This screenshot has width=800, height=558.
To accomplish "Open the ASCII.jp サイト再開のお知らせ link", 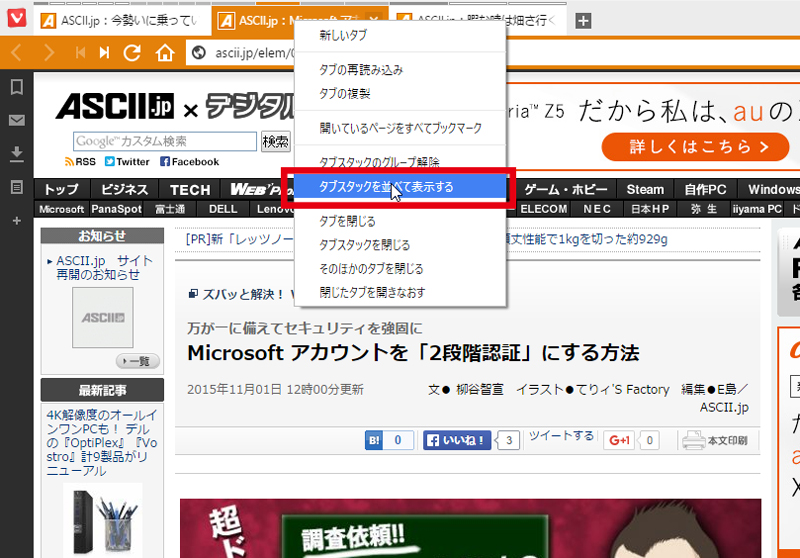I will coord(104,267).
